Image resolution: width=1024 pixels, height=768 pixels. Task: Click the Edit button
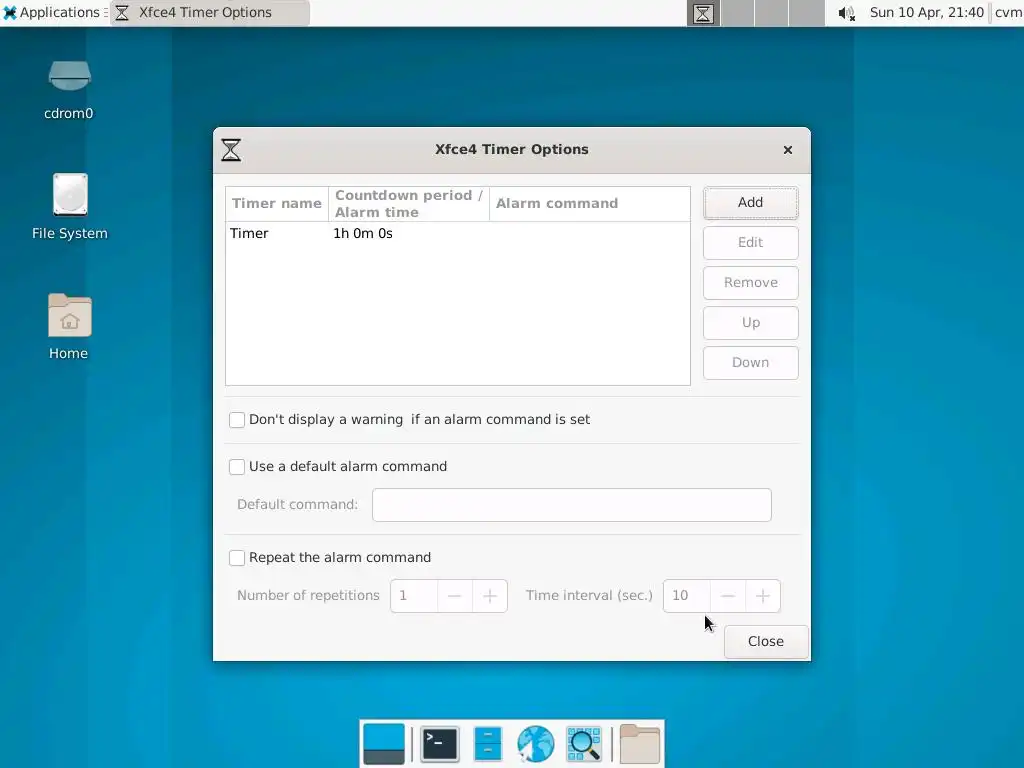click(x=750, y=242)
